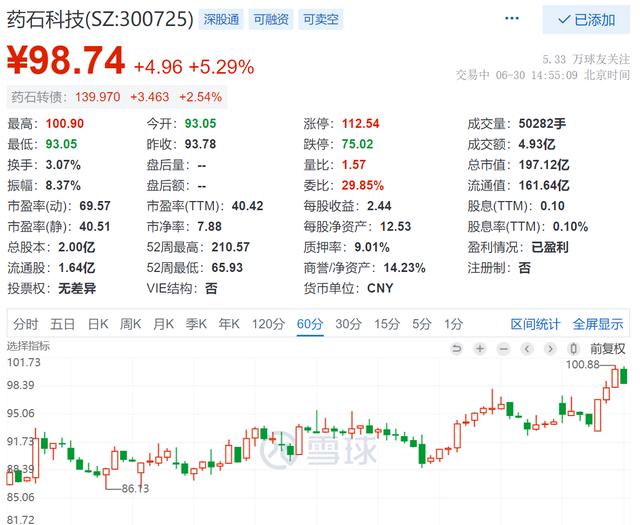The image size is (640, 525).
Task: Zoom out the chart with minus icon
Action: (504, 349)
